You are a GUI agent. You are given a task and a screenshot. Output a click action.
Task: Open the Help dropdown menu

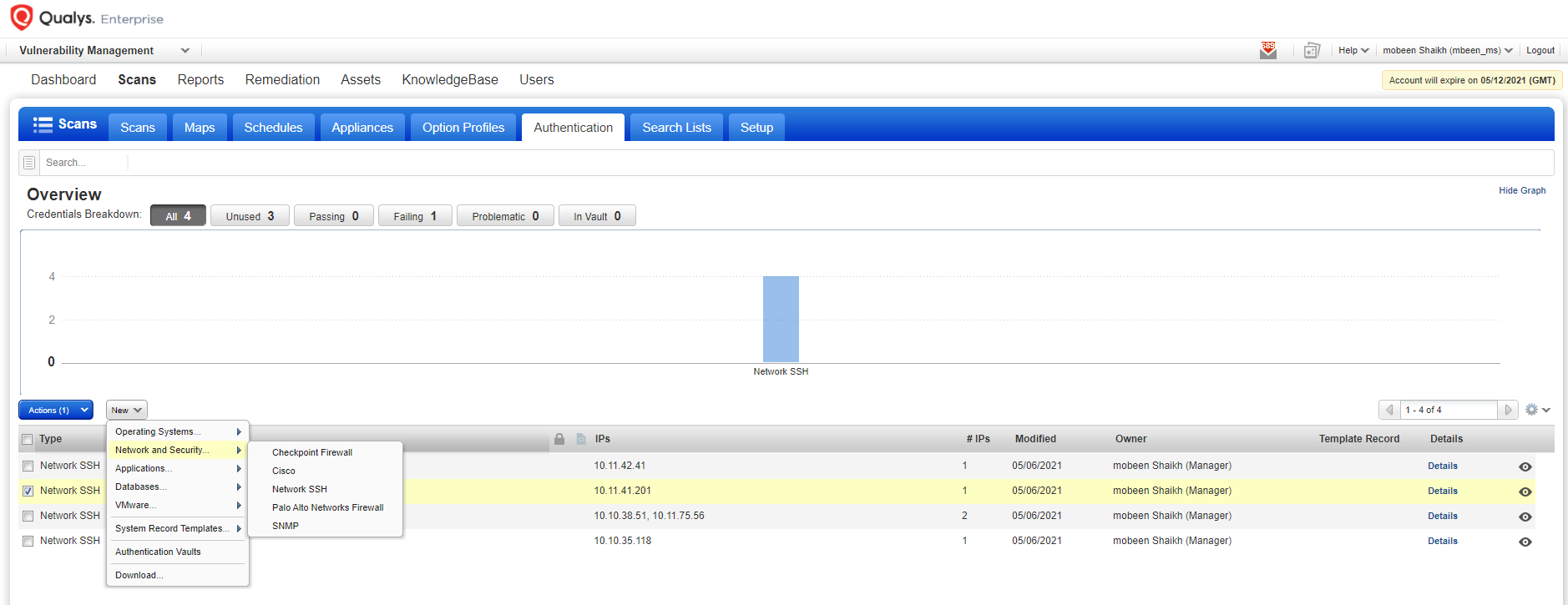1353,51
